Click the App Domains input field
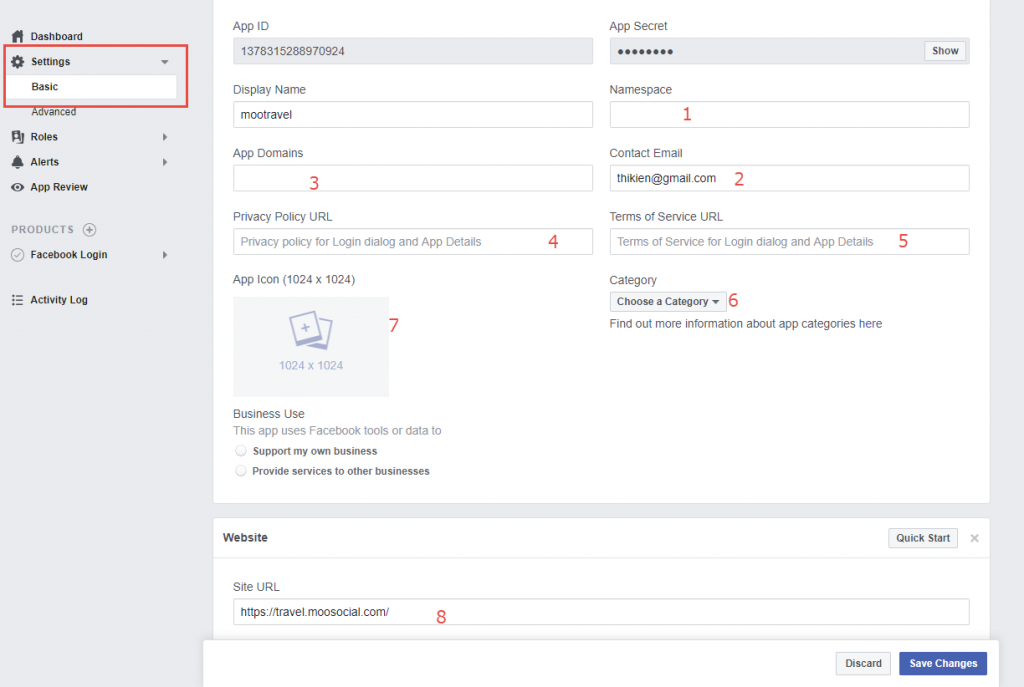 pos(413,178)
